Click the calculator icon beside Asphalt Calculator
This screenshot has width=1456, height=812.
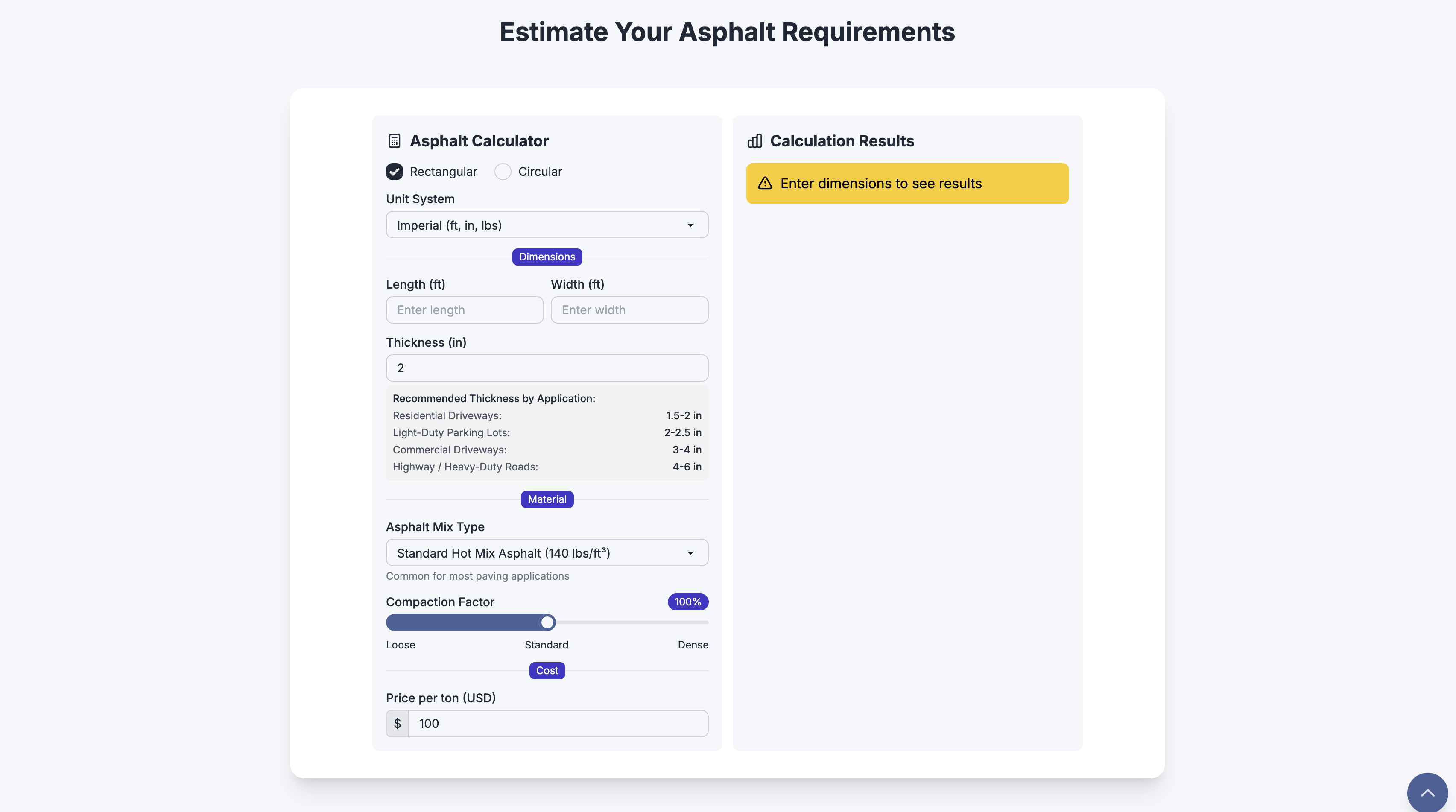pyautogui.click(x=395, y=141)
